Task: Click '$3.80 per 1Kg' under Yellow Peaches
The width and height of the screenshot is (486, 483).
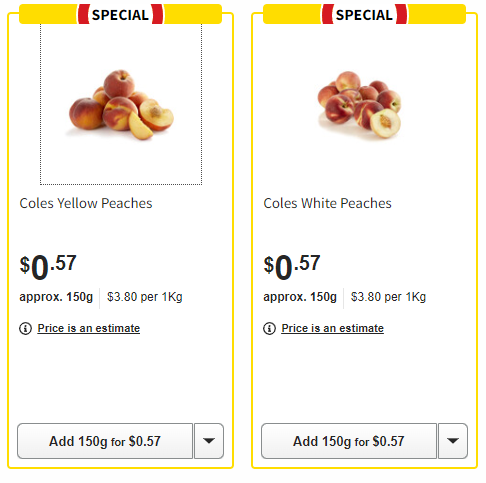Action: (145, 297)
